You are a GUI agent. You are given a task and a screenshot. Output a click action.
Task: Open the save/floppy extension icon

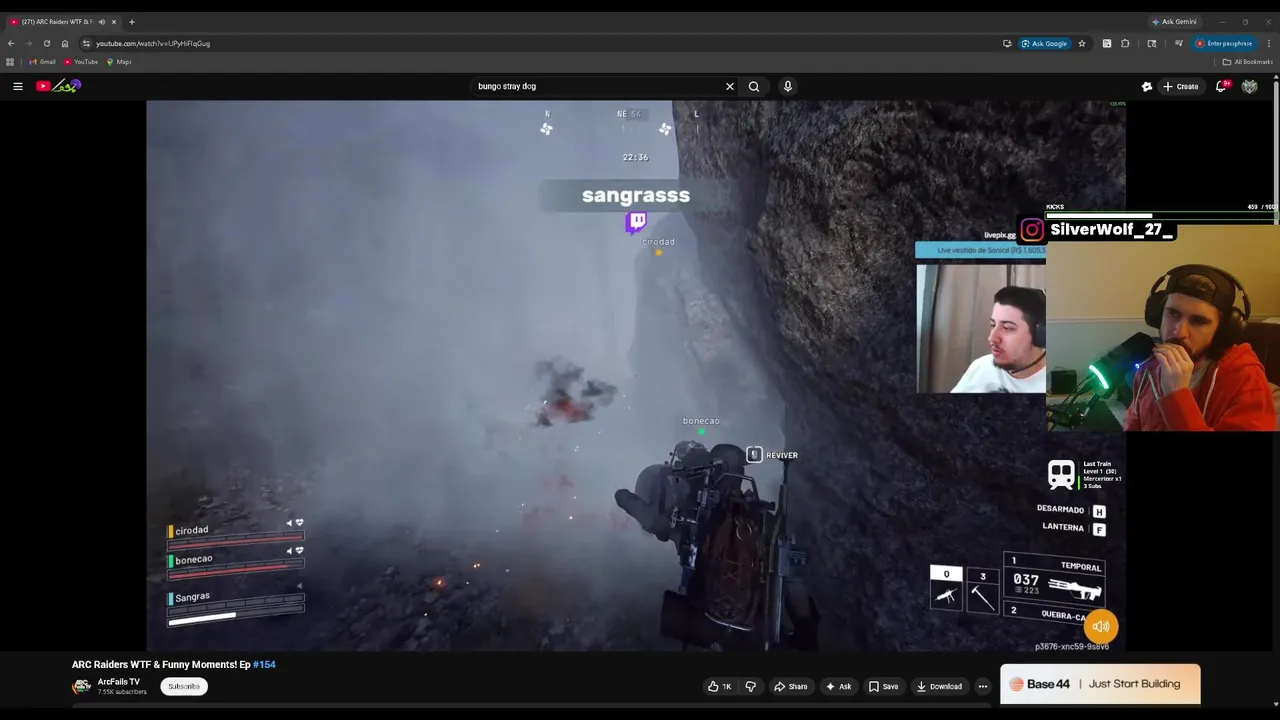1107,43
